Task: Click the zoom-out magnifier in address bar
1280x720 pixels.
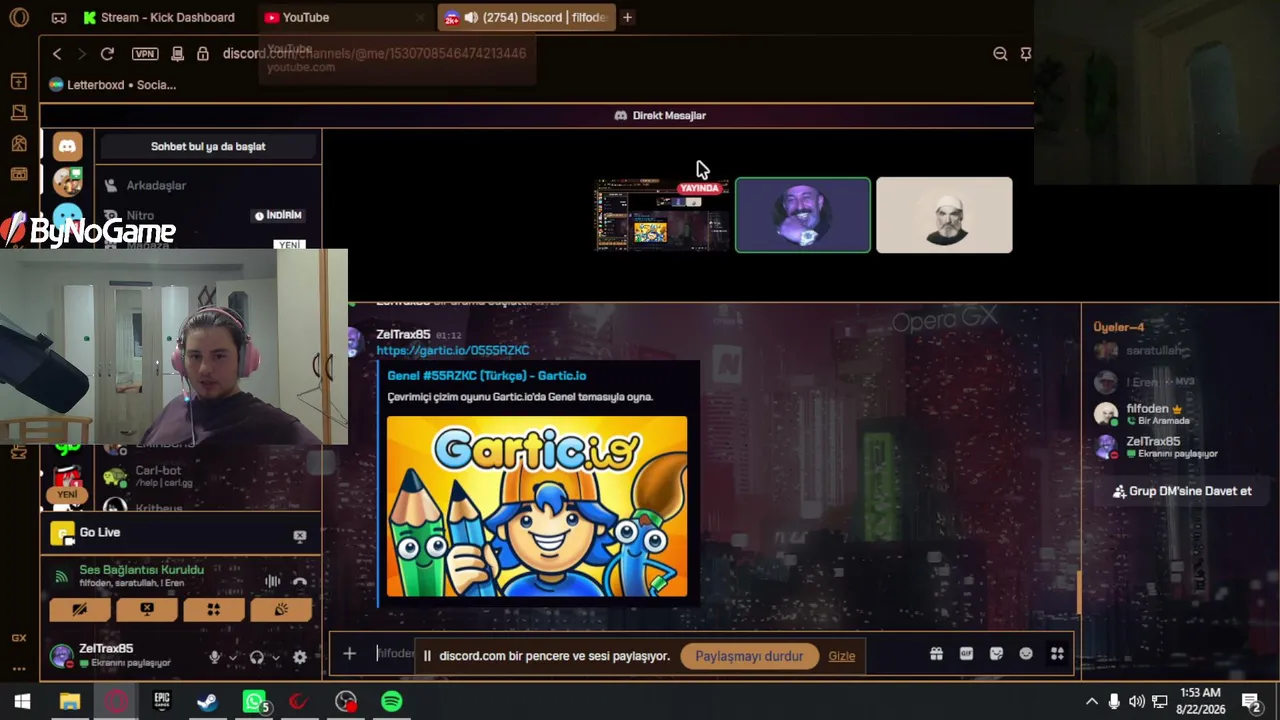Action: (x=1000, y=54)
